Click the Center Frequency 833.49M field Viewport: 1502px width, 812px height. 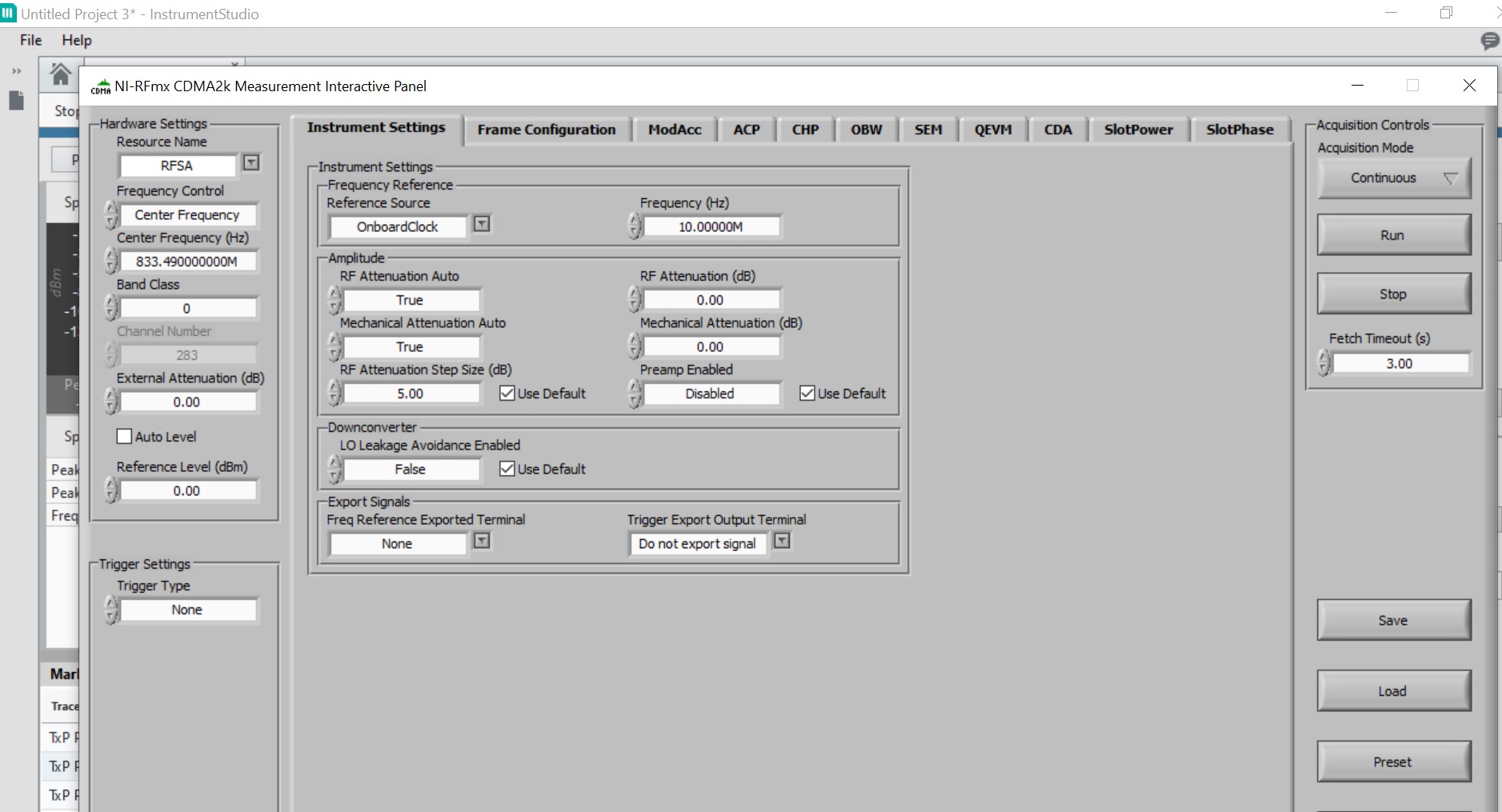coord(187,262)
